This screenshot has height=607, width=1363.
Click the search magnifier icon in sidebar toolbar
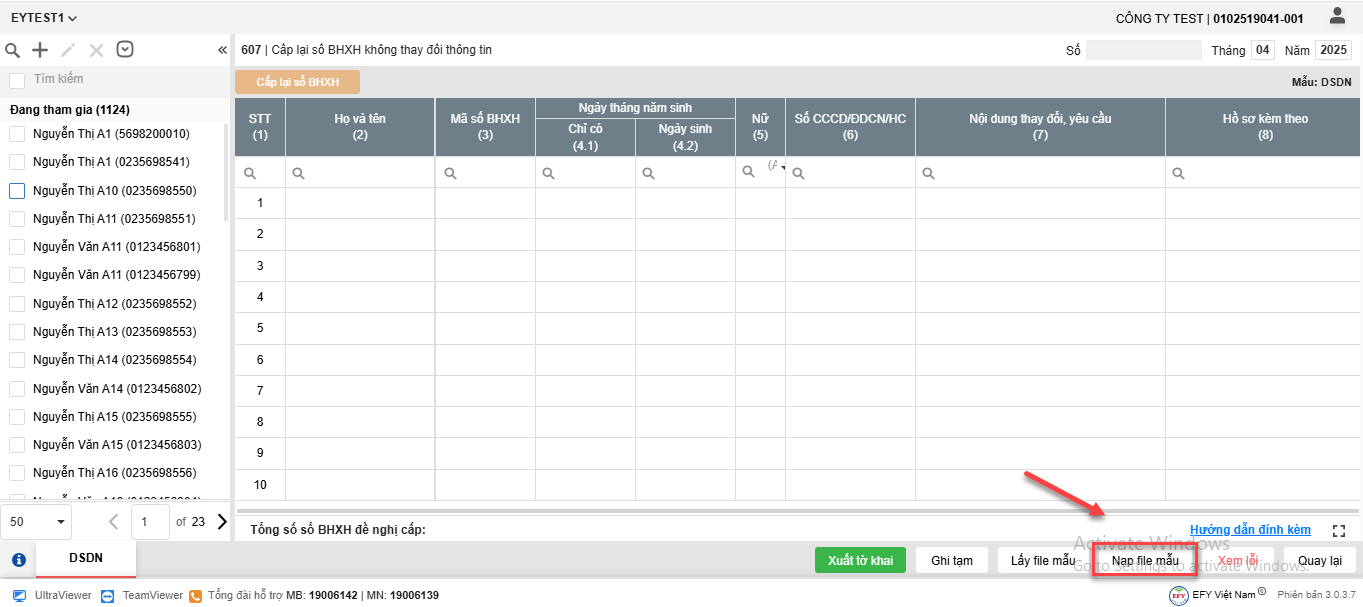tap(13, 50)
